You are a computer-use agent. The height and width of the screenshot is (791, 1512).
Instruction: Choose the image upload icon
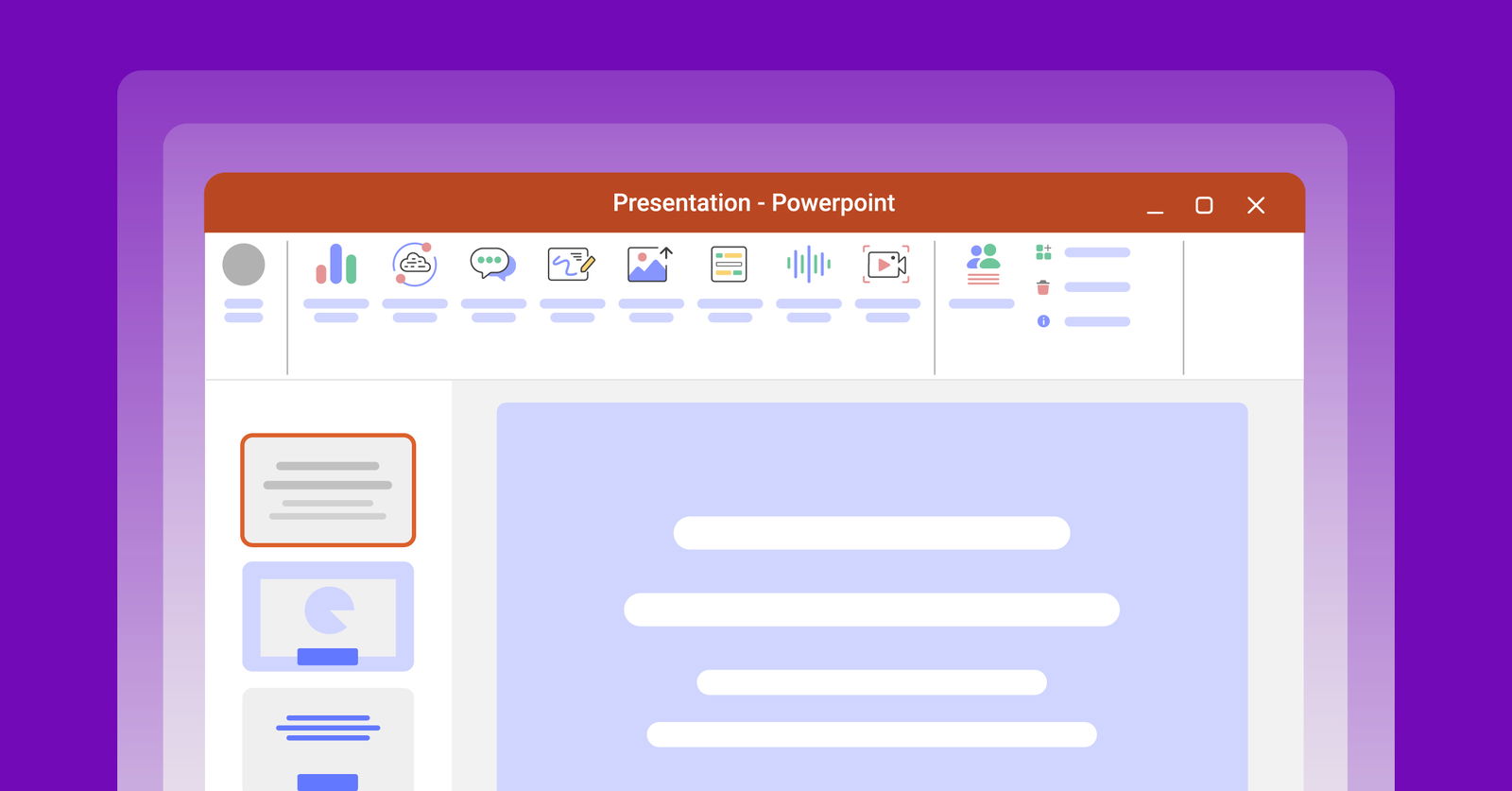(650, 265)
